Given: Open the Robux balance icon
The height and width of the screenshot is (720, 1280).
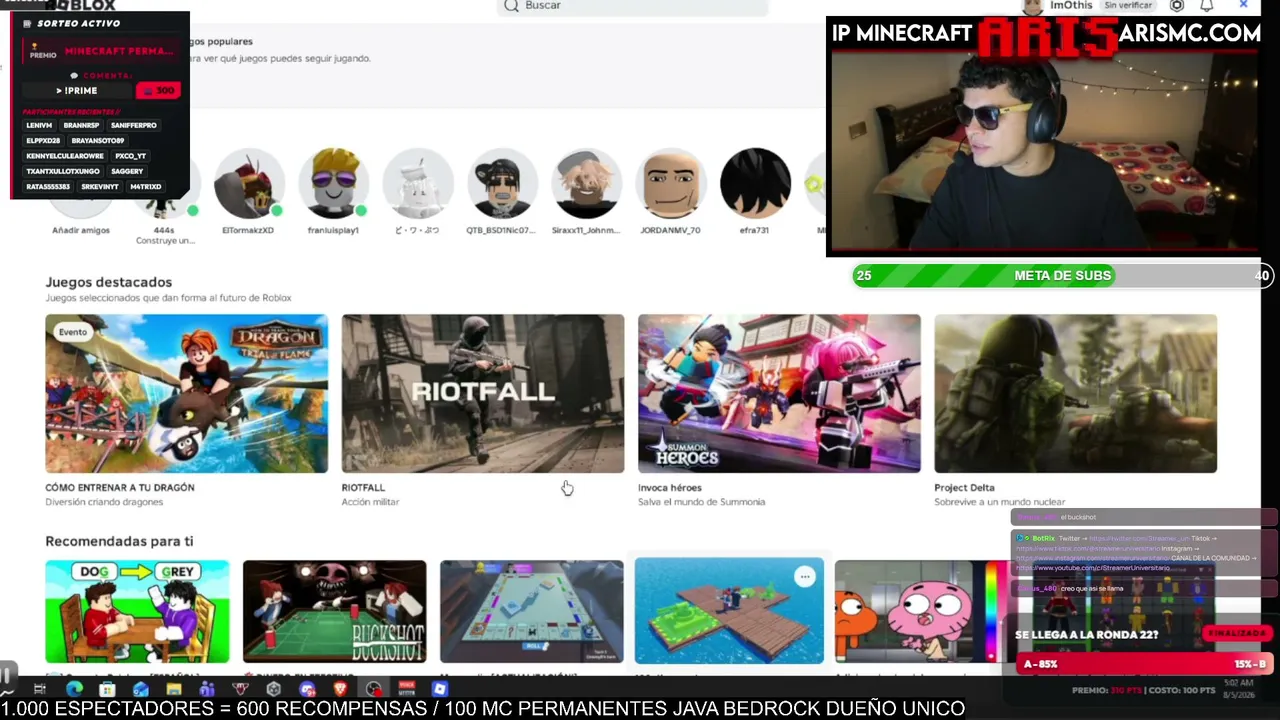Looking at the screenshot, I should (x=1177, y=5).
